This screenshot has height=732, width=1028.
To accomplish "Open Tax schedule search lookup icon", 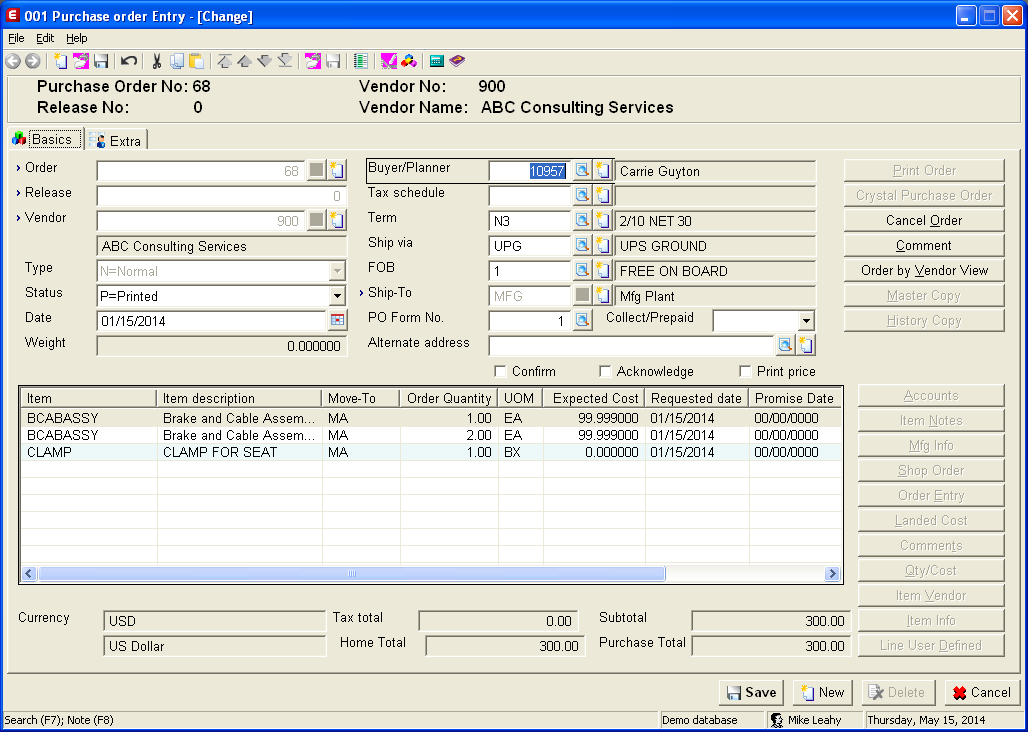I will pos(582,195).
